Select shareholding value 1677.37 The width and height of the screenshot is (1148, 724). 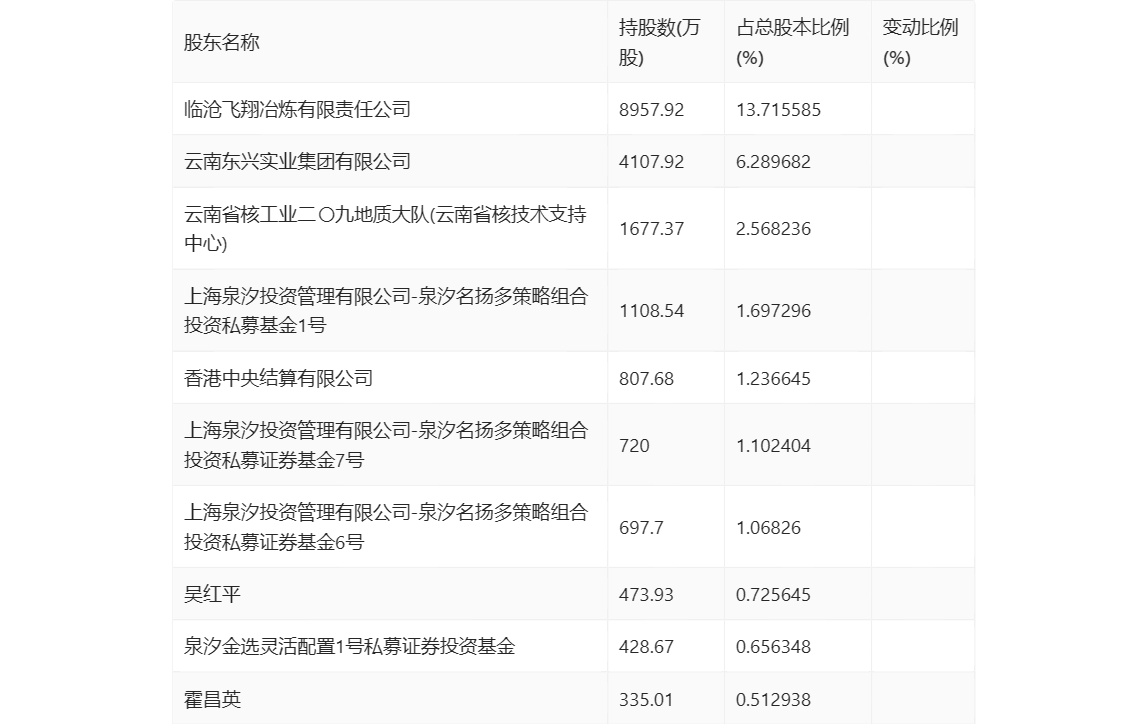click(652, 229)
